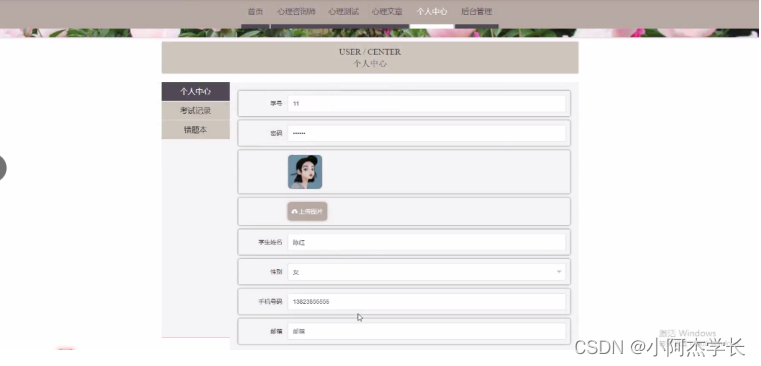Click the 学生姓名 input field
The width and height of the screenshot is (761, 366).
tap(427, 242)
